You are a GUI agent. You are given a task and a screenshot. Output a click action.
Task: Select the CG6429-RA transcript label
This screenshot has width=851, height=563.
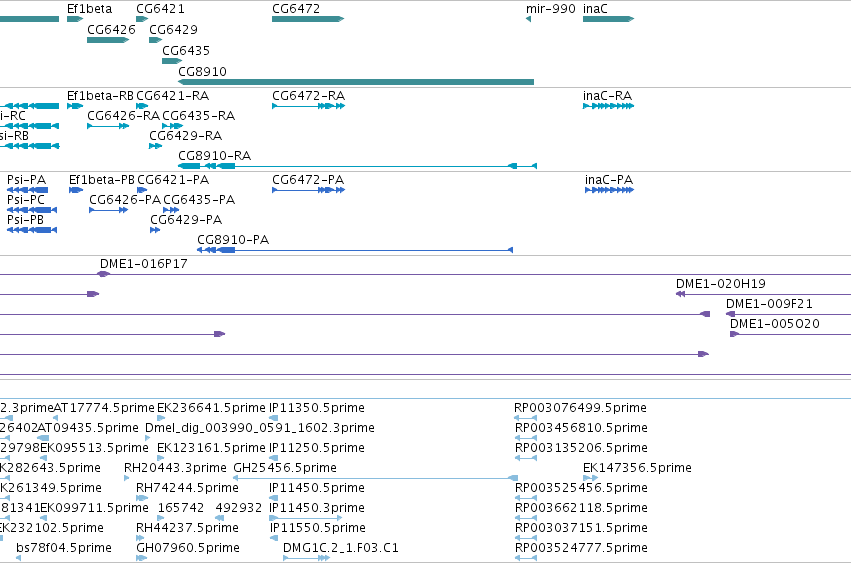click(186, 135)
